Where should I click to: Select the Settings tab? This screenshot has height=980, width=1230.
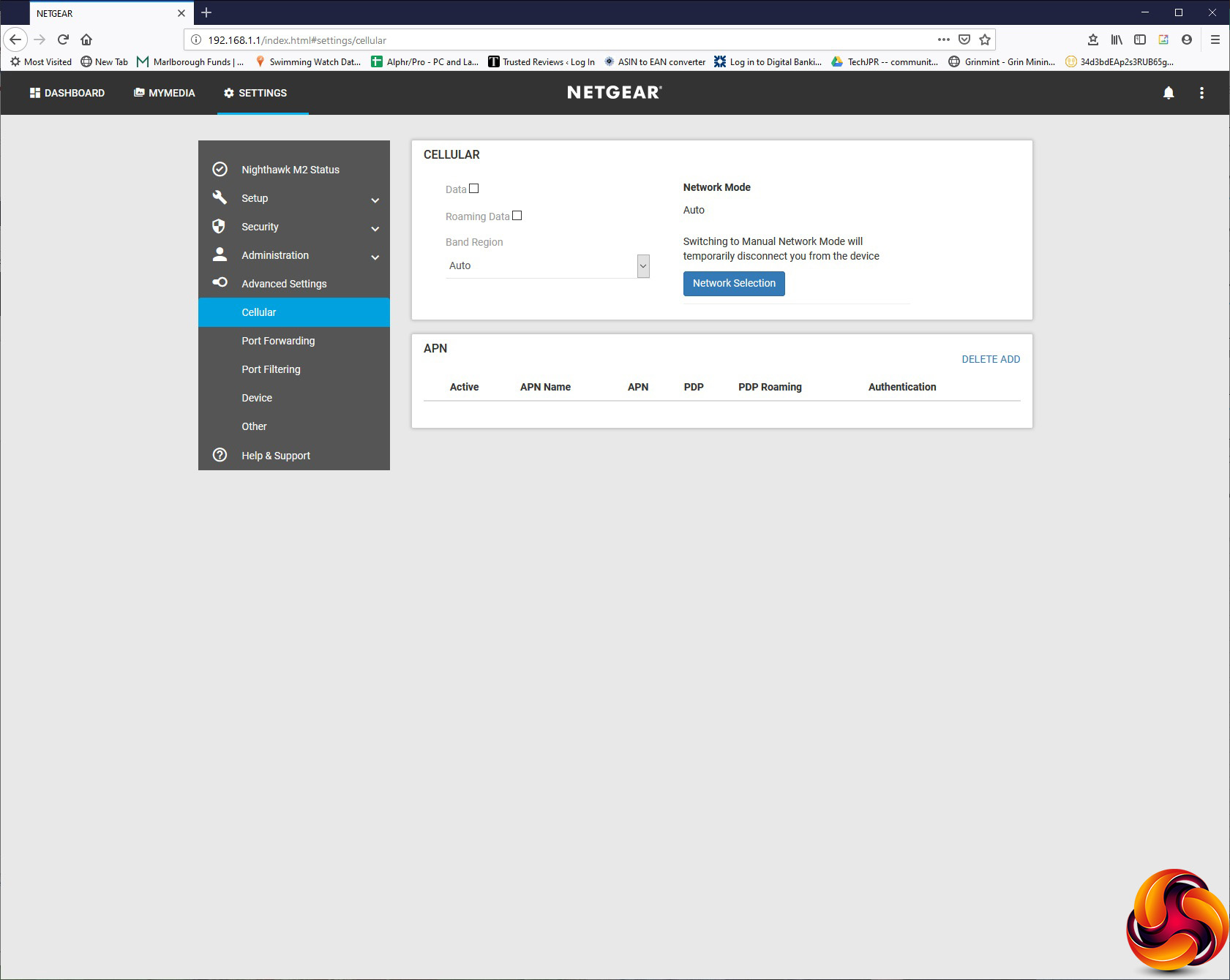pos(263,93)
